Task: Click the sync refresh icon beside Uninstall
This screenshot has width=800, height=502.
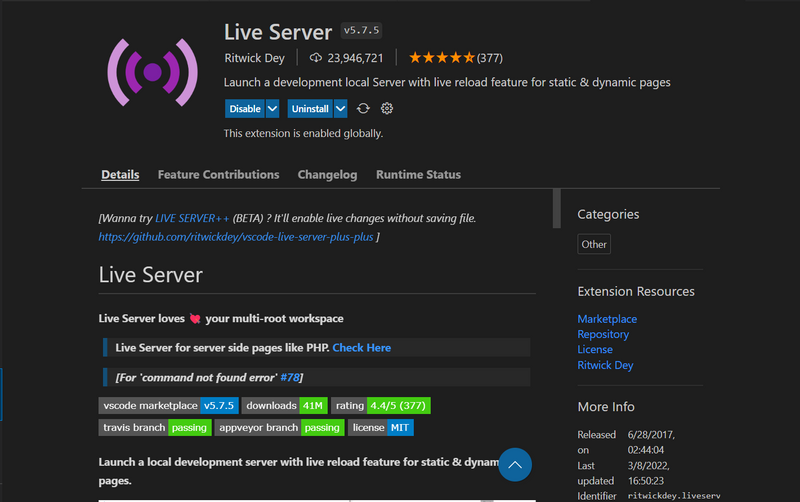Action: pos(363,109)
